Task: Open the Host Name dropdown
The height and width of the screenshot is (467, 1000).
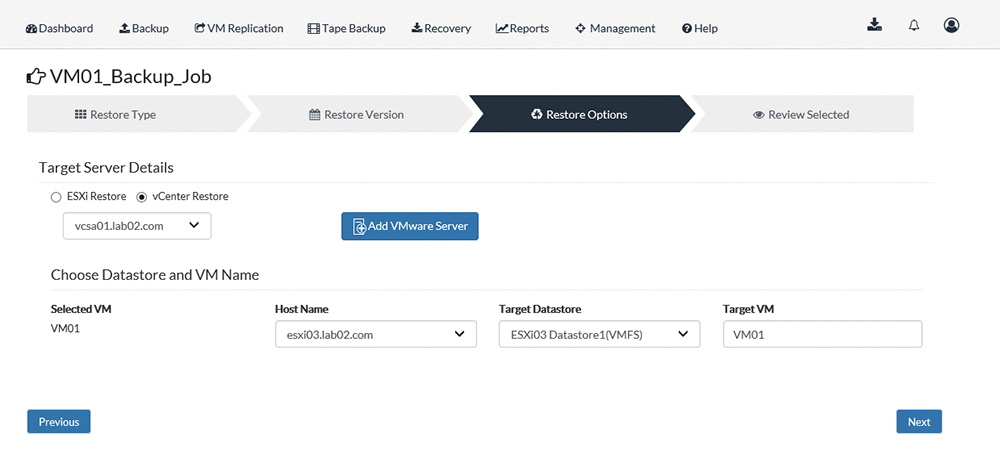Action: pyautogui.click(x=376, y=334)
